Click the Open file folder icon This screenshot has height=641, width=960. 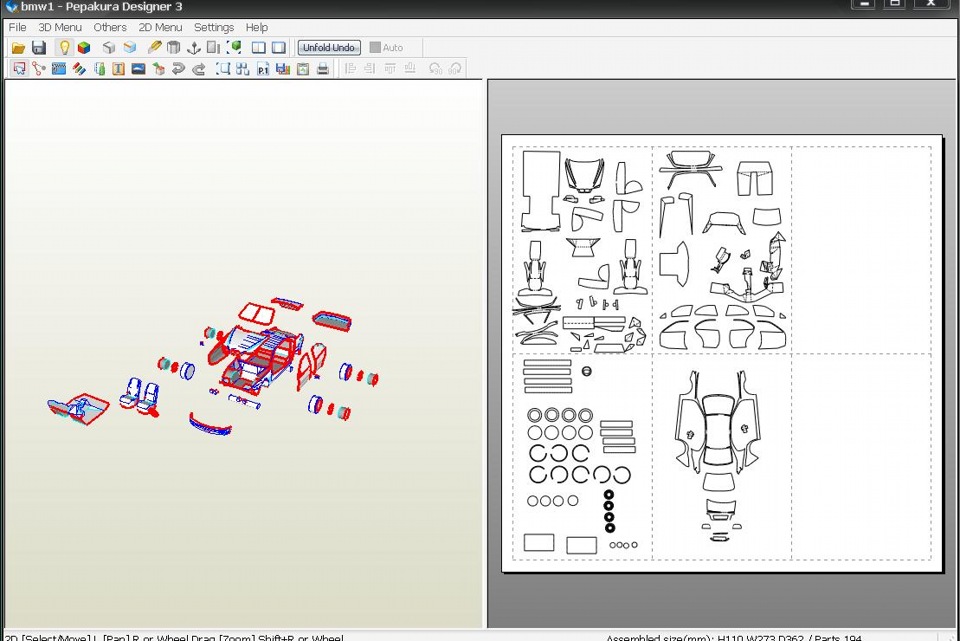click(x=18, y=48)
